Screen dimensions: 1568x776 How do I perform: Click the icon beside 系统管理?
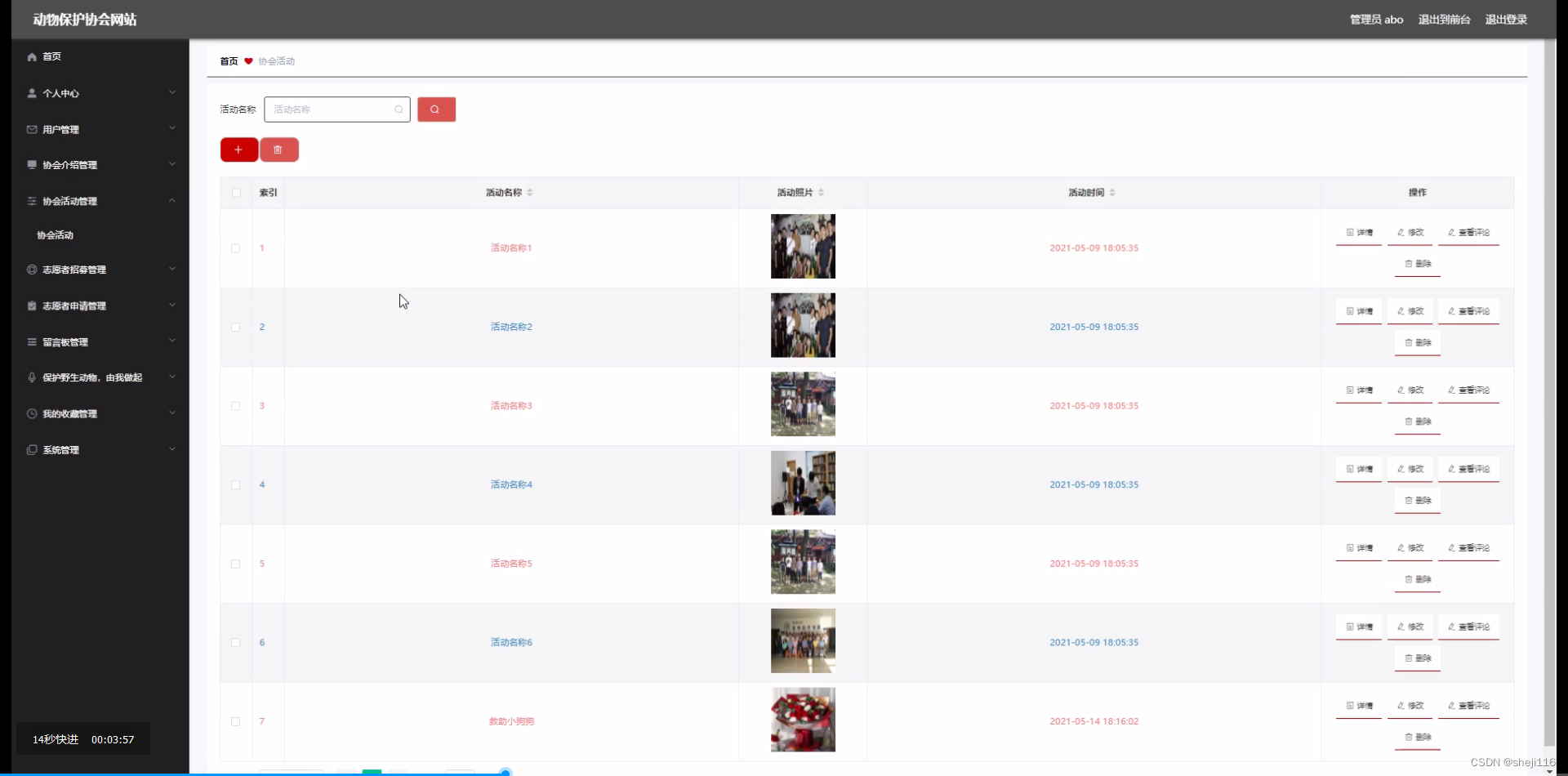tap(32, 449)
